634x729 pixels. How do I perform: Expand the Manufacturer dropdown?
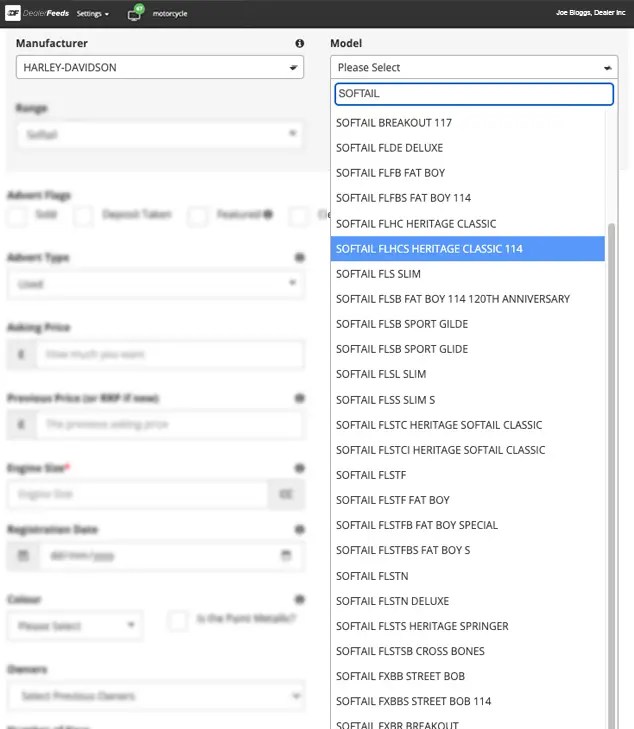[160, 68]
